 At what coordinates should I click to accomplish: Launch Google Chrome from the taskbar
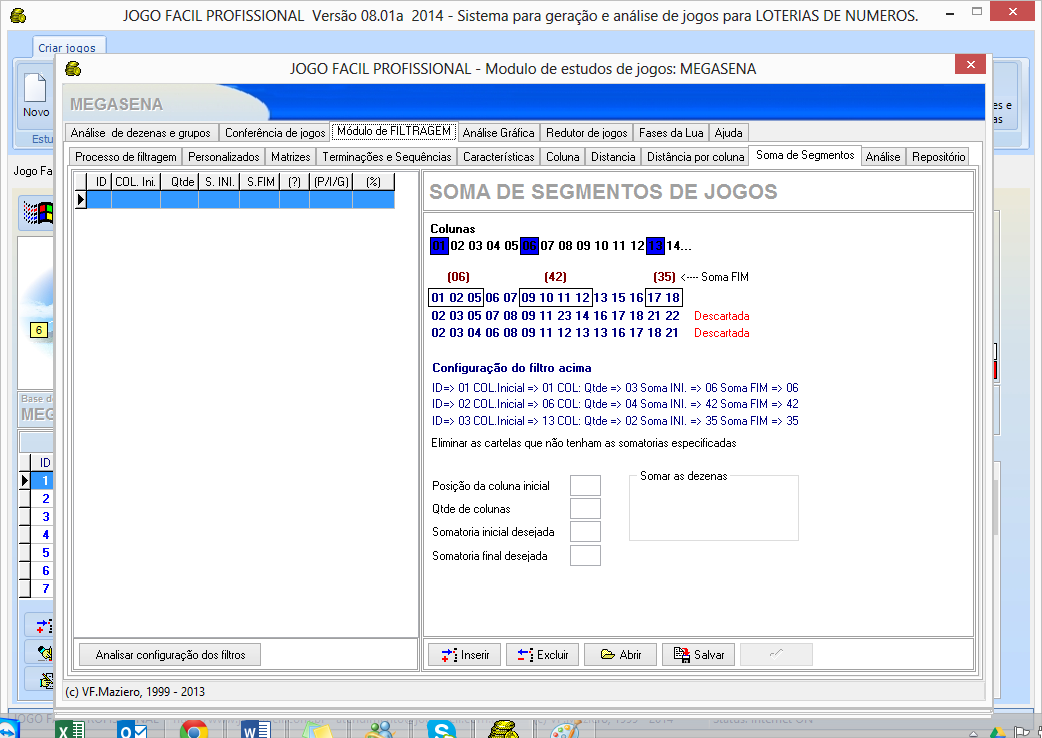click(x=193, y=730)
